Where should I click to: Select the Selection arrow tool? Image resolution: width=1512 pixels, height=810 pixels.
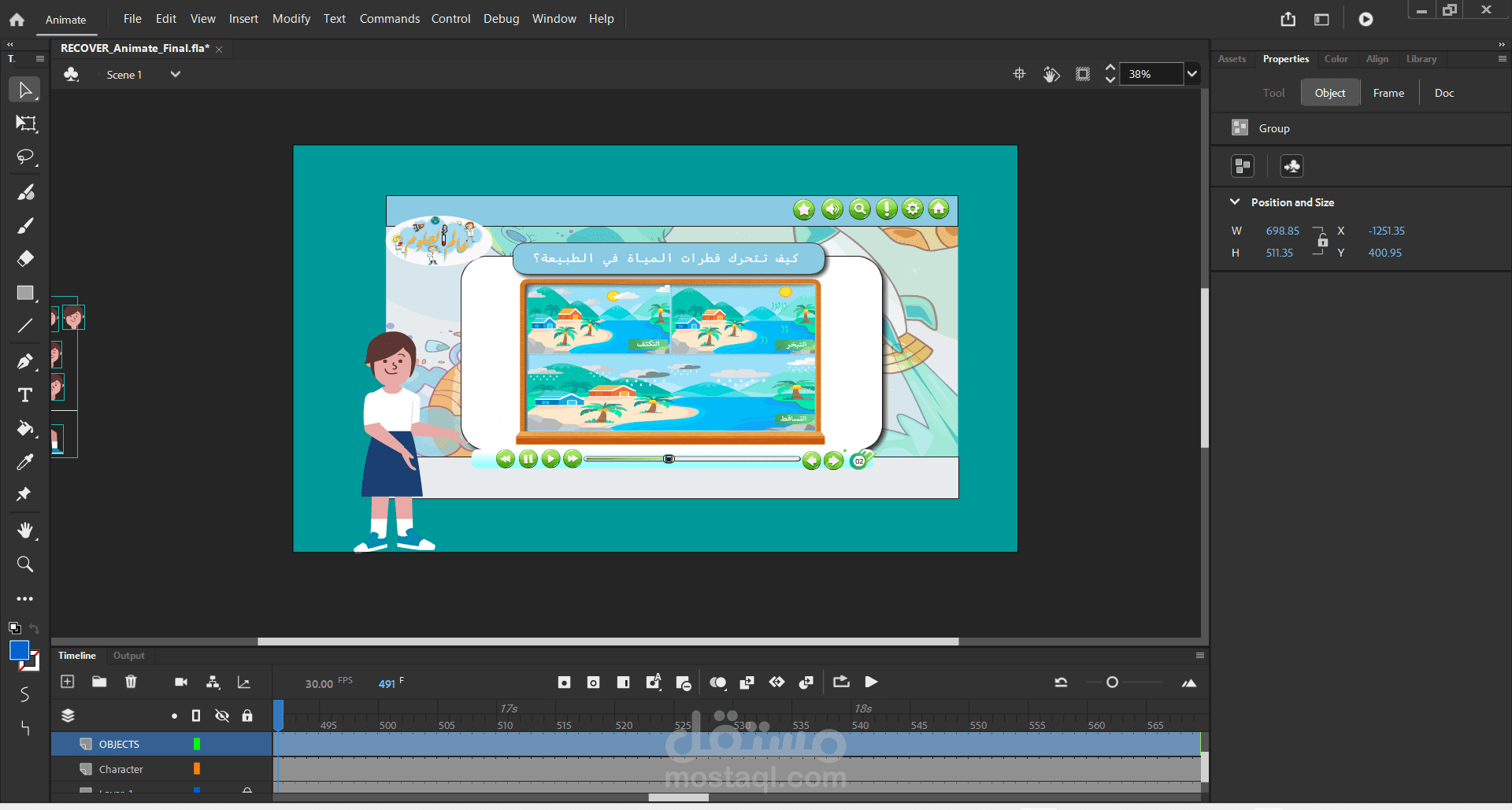click(25, 90)
